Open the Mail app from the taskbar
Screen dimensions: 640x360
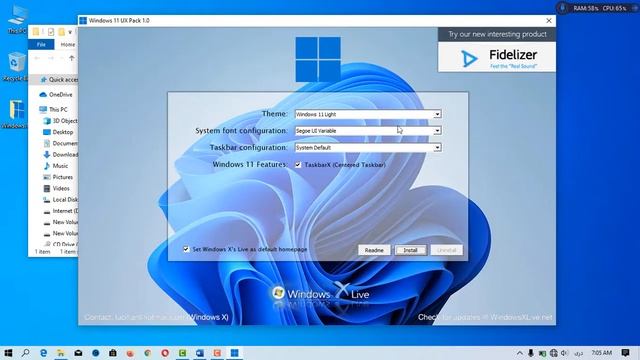click(78, 353)
